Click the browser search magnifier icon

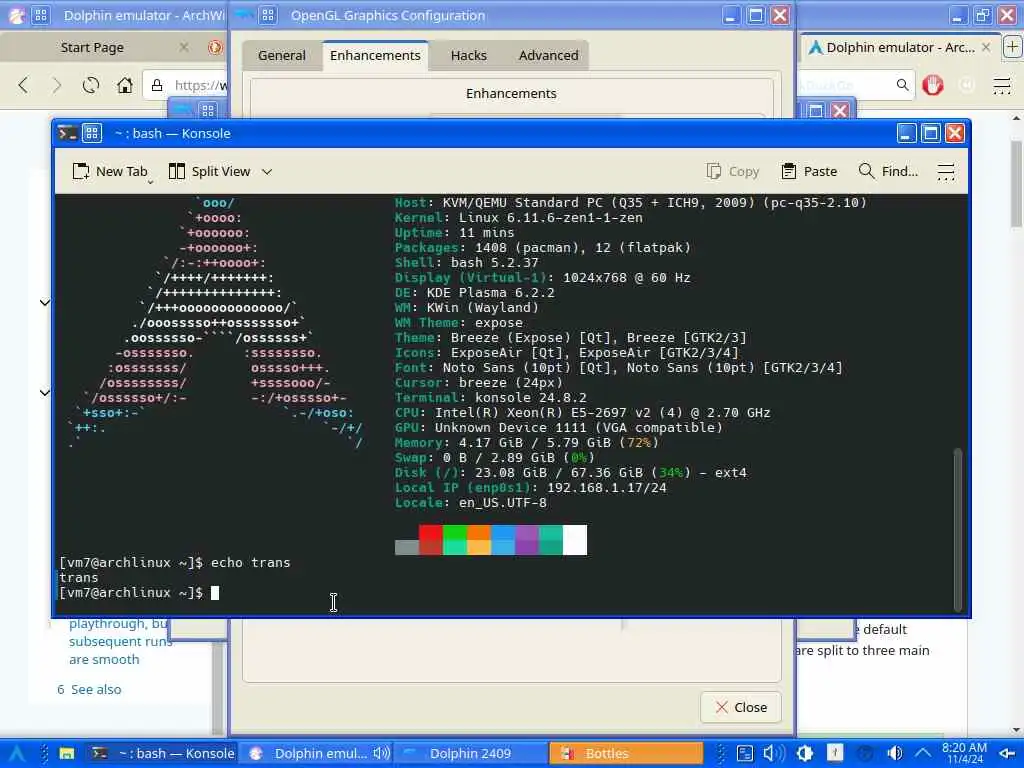[x=902, y=85]
